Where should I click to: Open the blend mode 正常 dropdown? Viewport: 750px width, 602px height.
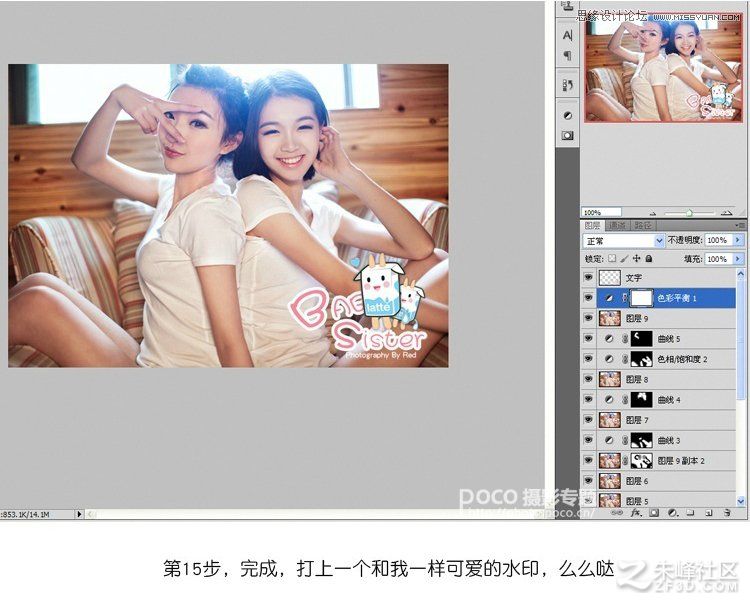click(624, 241)
